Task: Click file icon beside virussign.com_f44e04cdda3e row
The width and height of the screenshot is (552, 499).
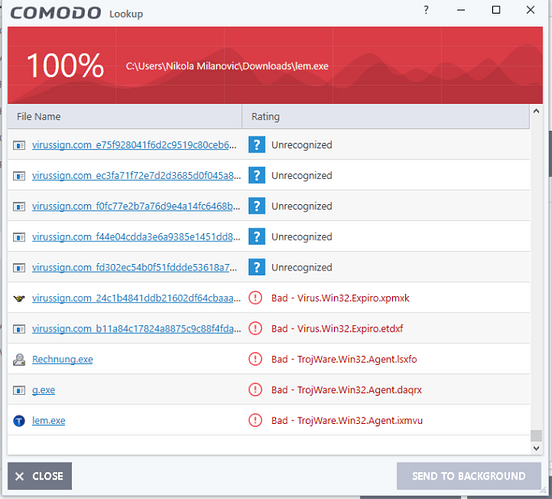Action: pyautogui.click(x=19, y=237)
